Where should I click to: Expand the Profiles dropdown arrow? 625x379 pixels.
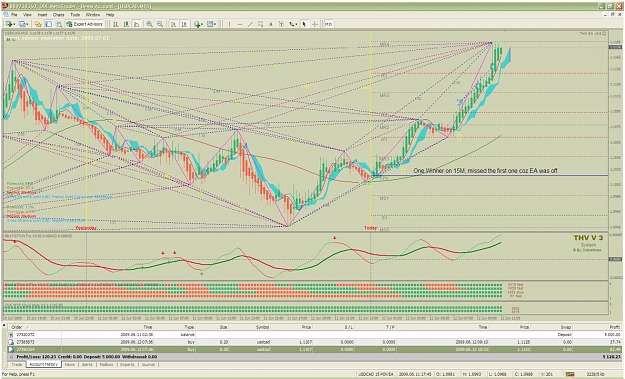pos(28,25)
